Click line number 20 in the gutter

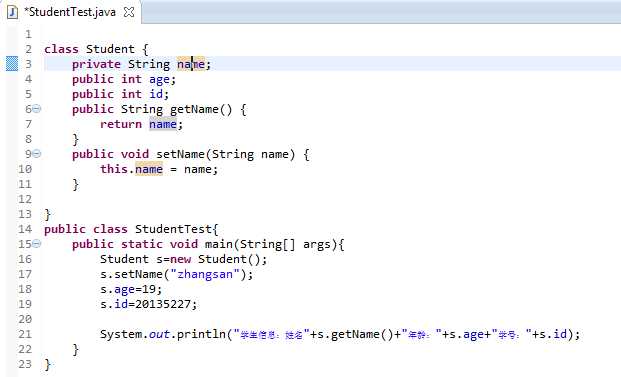[x=25, y=319]
